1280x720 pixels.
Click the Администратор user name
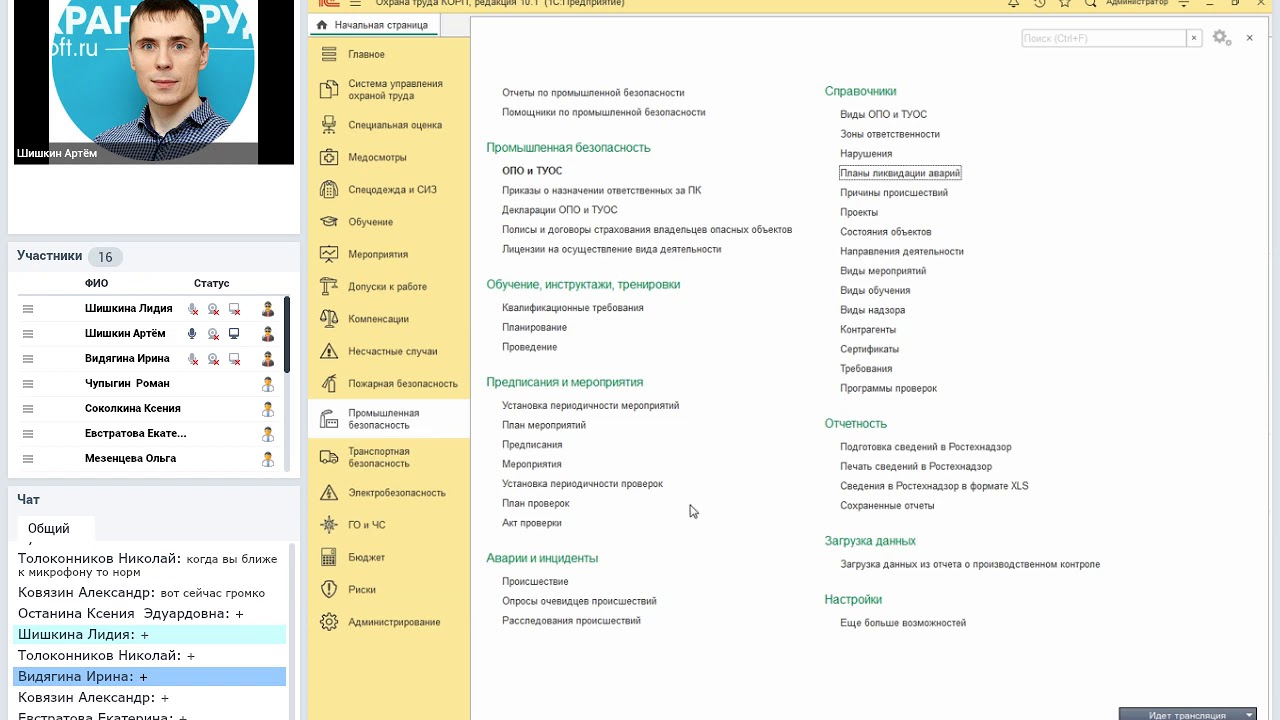pos(1137,3)
